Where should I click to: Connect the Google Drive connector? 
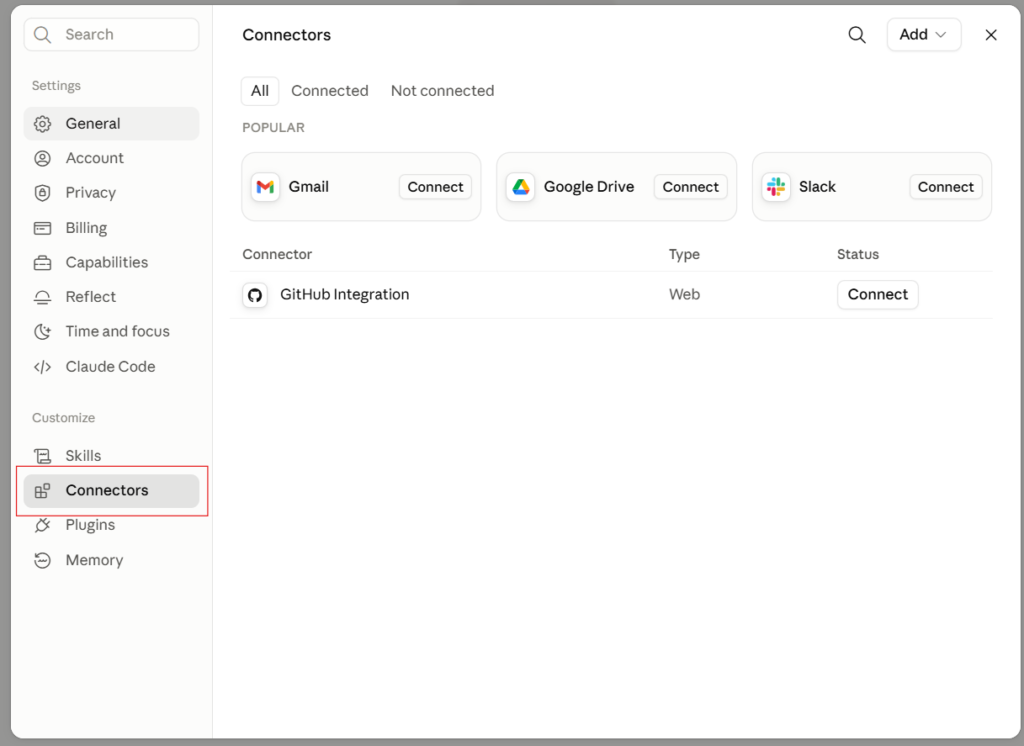(x=690, y=187)
